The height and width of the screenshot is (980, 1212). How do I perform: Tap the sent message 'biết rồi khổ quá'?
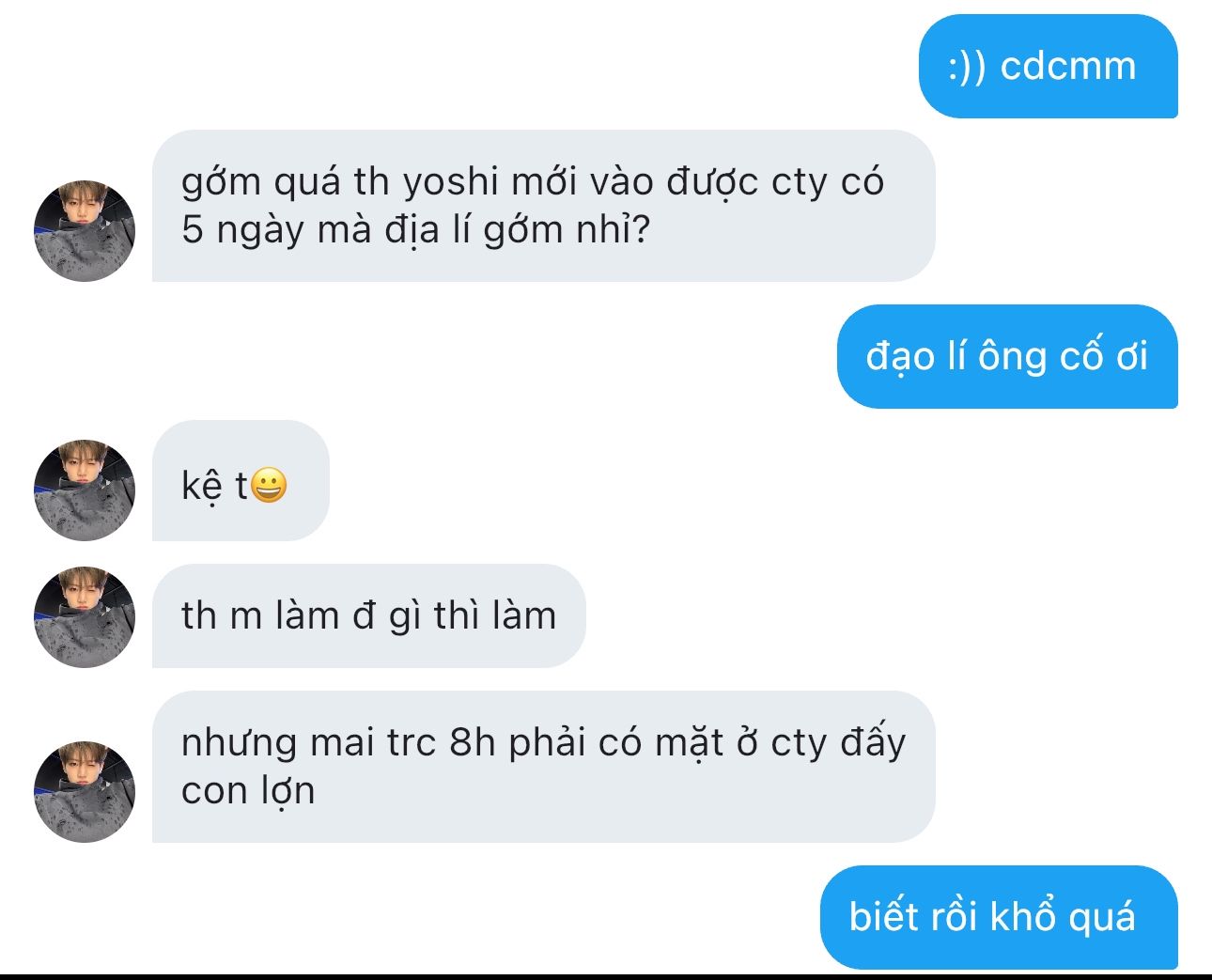[999, 917]
